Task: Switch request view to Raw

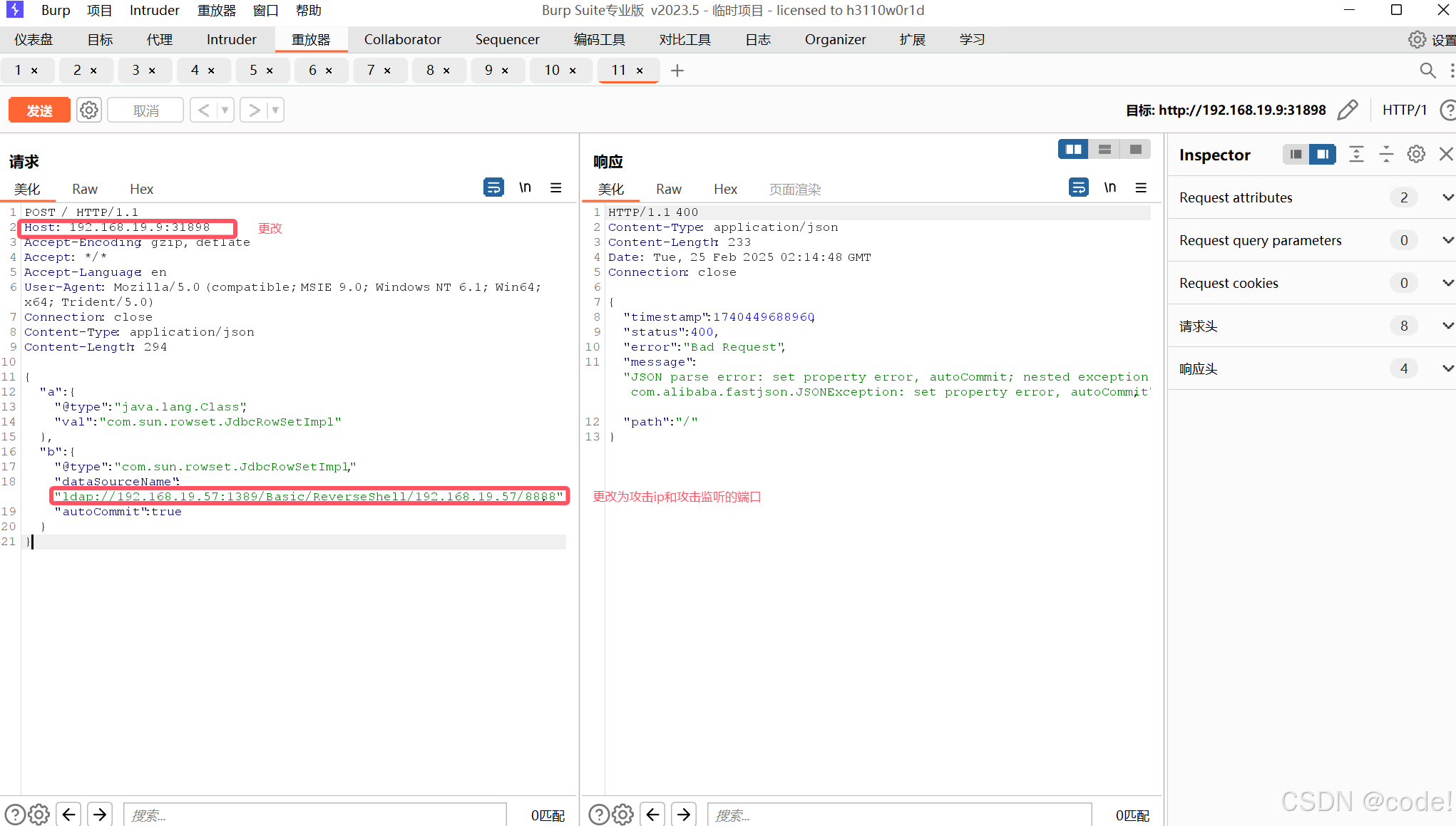Action: click(x=85, y=189)
